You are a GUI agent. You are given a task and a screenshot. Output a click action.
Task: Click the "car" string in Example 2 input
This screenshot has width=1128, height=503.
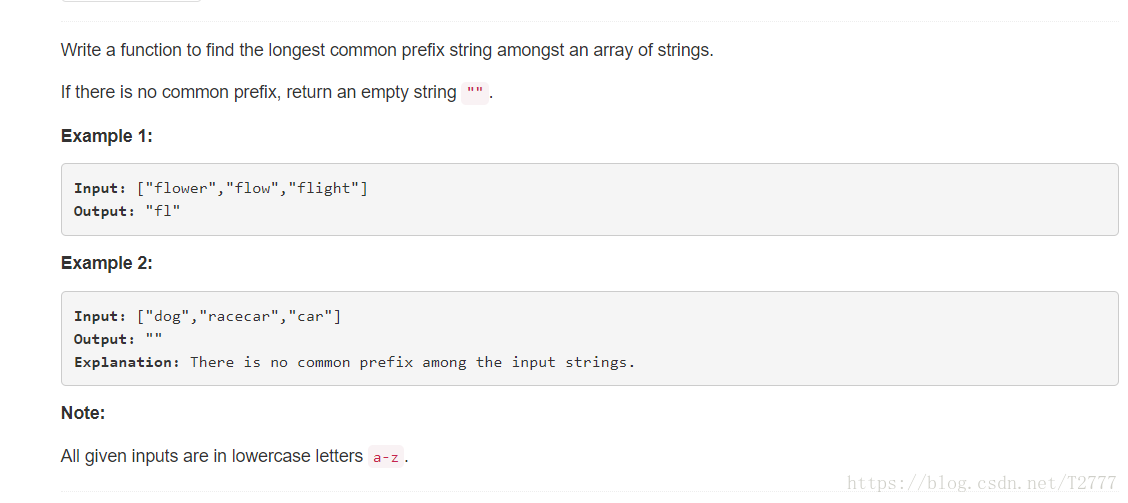click(310, 317)
